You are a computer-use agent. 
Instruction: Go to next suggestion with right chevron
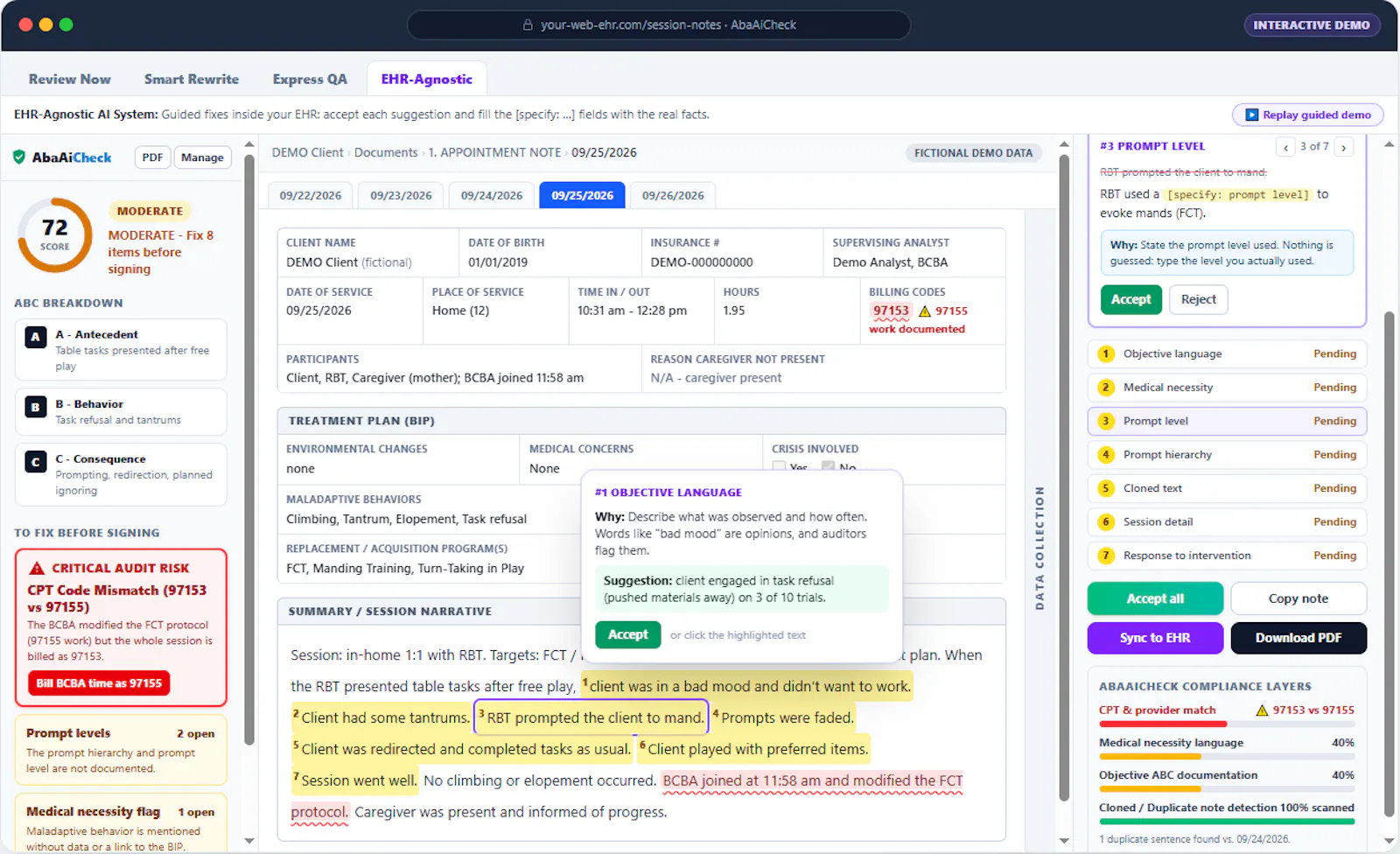click(x=1344, y=147)
